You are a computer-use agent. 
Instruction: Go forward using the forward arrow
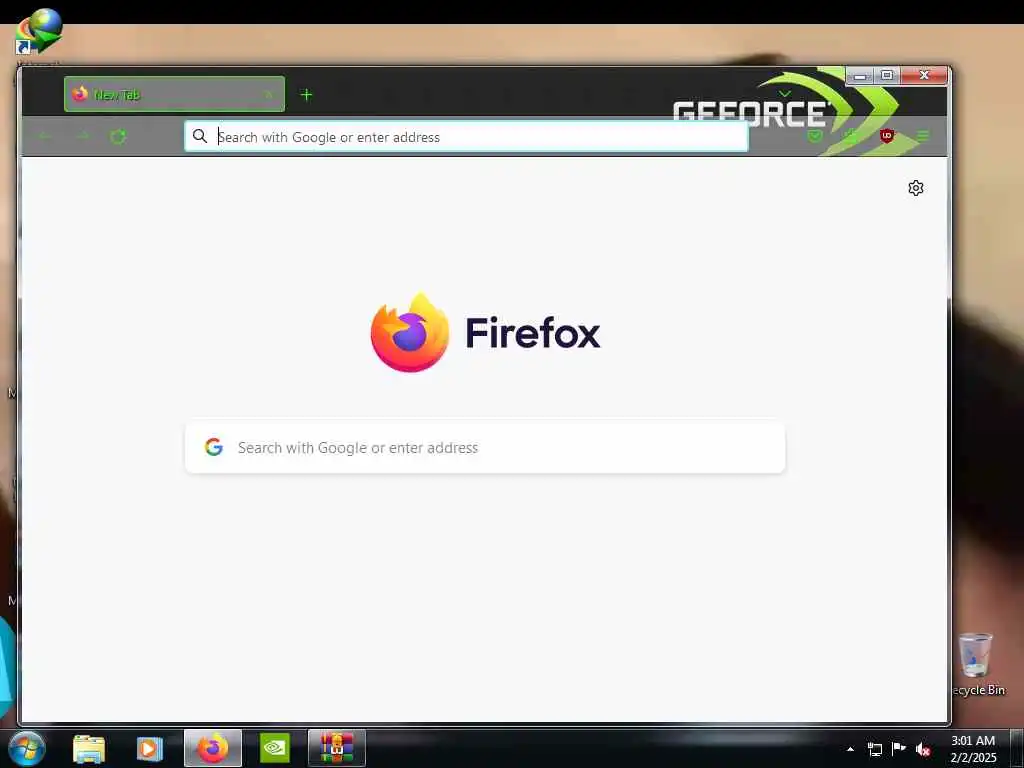pos(82,136)
